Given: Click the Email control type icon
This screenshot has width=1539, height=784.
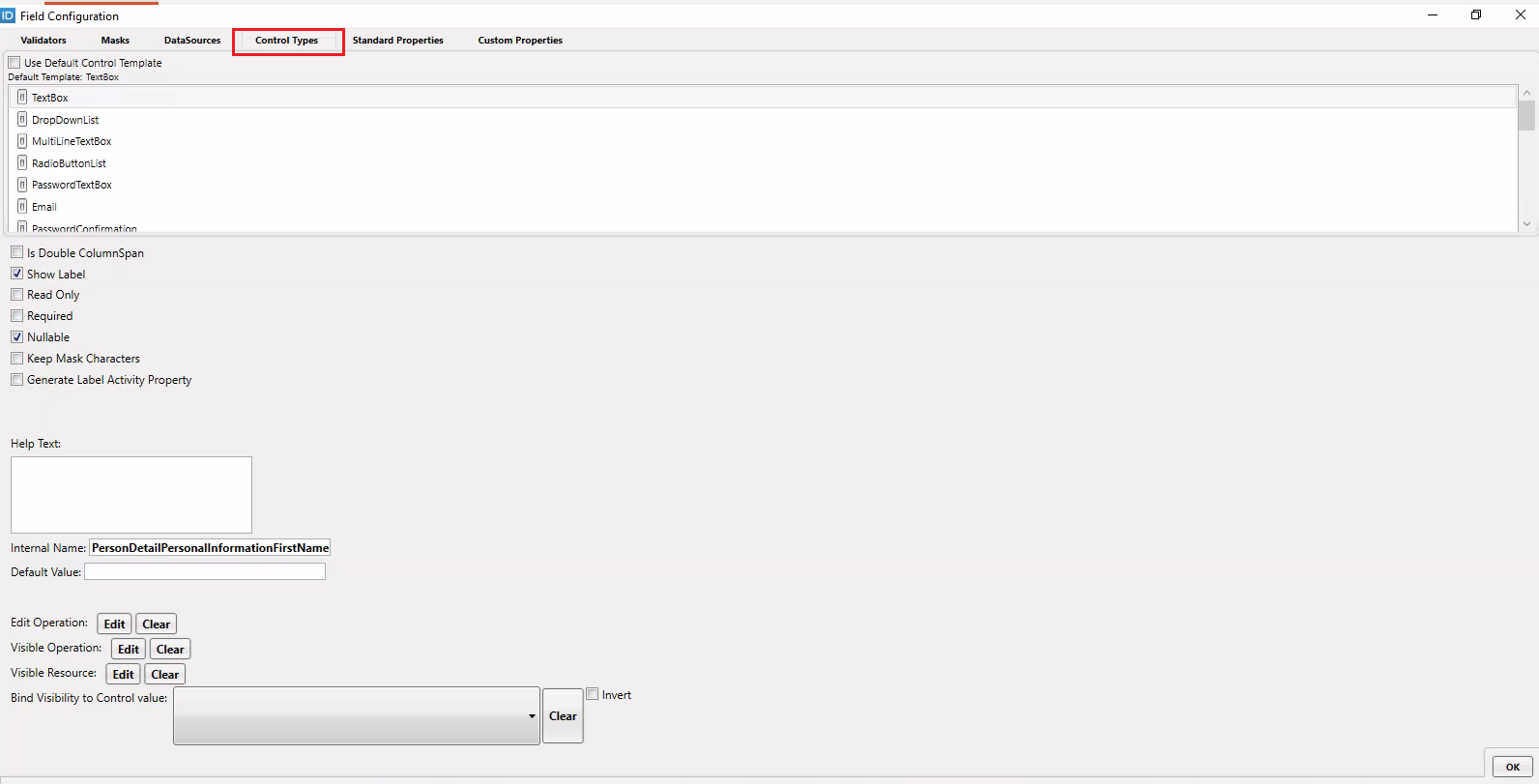Looking at the screenshot, I should (22, 207).
